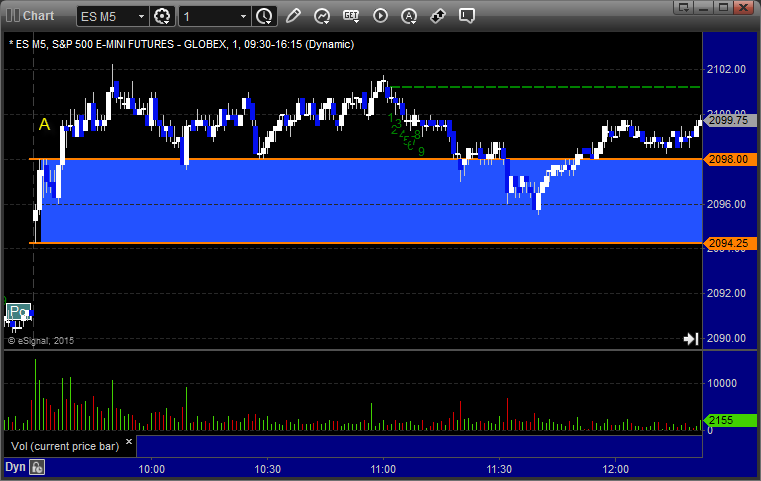
Task: Select the pencil drawing tools icon
Action: (x=293, y=16)
